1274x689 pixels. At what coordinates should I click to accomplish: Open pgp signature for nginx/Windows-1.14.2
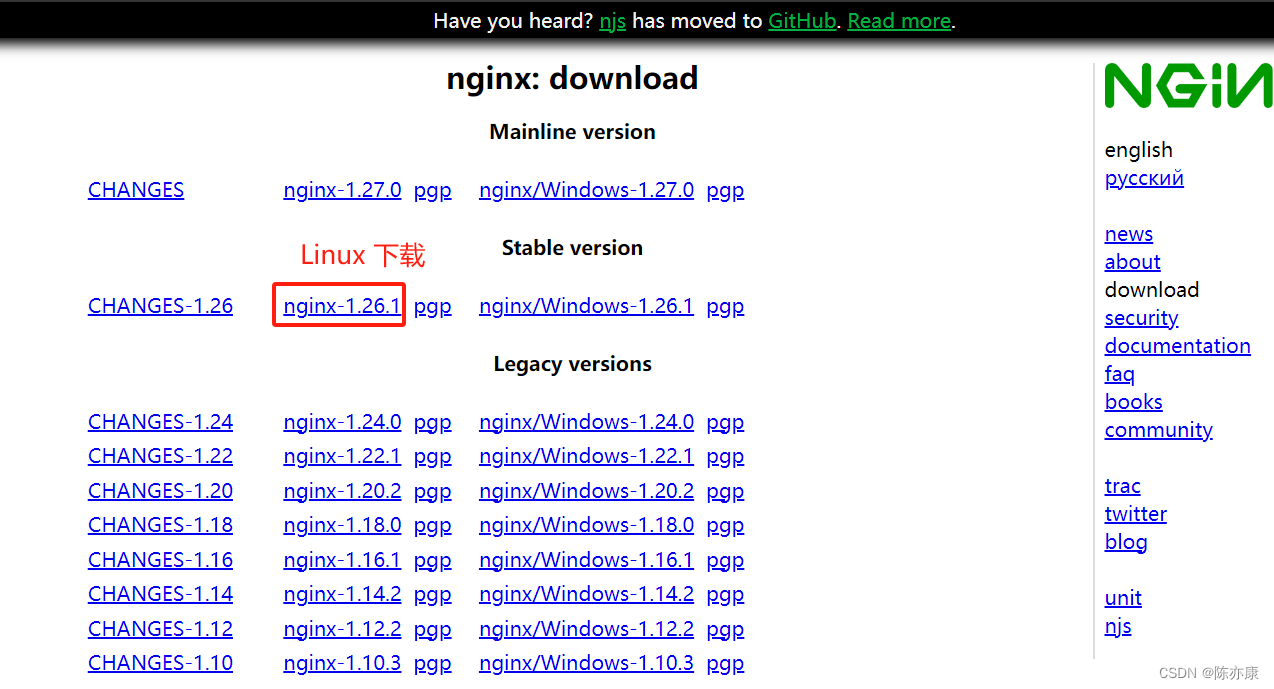725,595
